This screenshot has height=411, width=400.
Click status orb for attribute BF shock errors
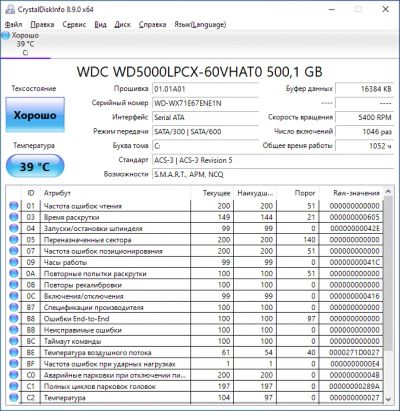(x=14, y=364)
